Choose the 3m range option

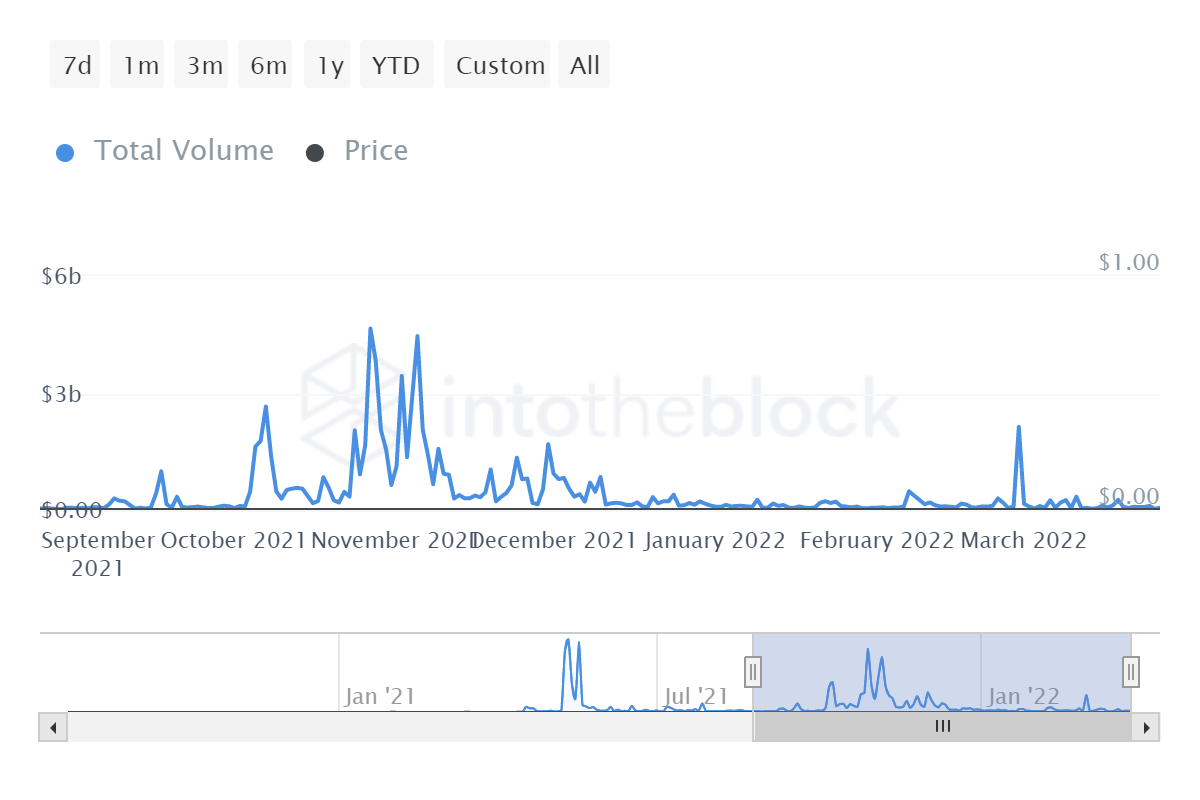204,66
